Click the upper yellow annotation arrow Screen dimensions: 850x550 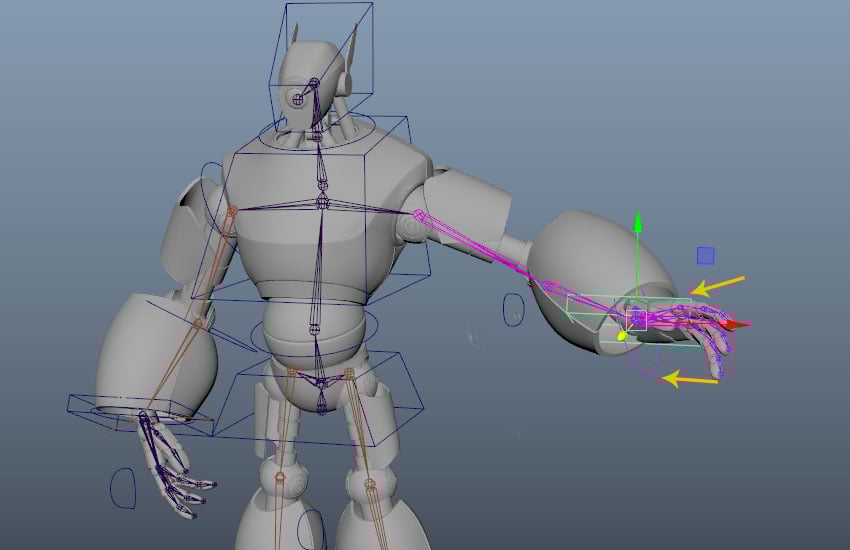pyautogui.click(x=718, y=286)
